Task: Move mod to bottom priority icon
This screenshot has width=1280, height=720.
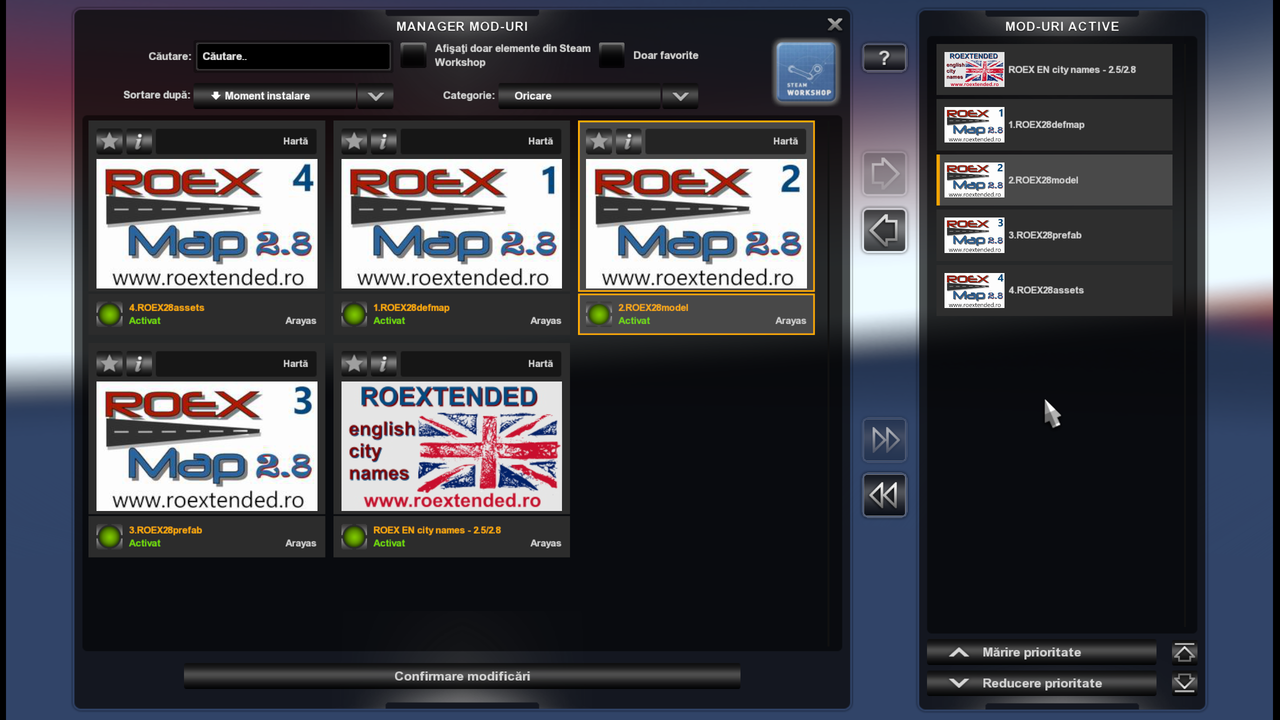Action: pos(1184,684)
